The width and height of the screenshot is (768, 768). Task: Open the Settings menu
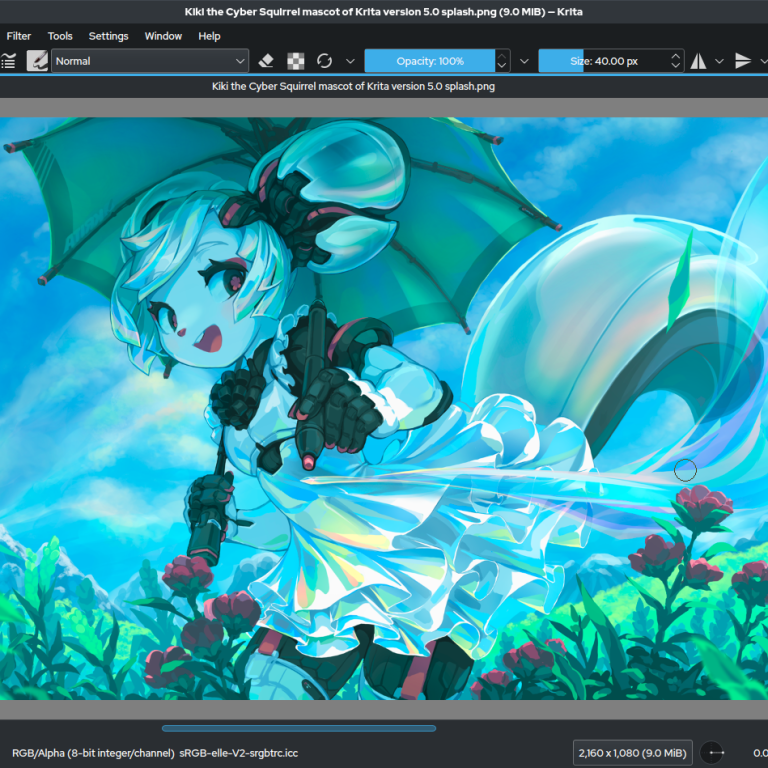[x=108, y=36]
